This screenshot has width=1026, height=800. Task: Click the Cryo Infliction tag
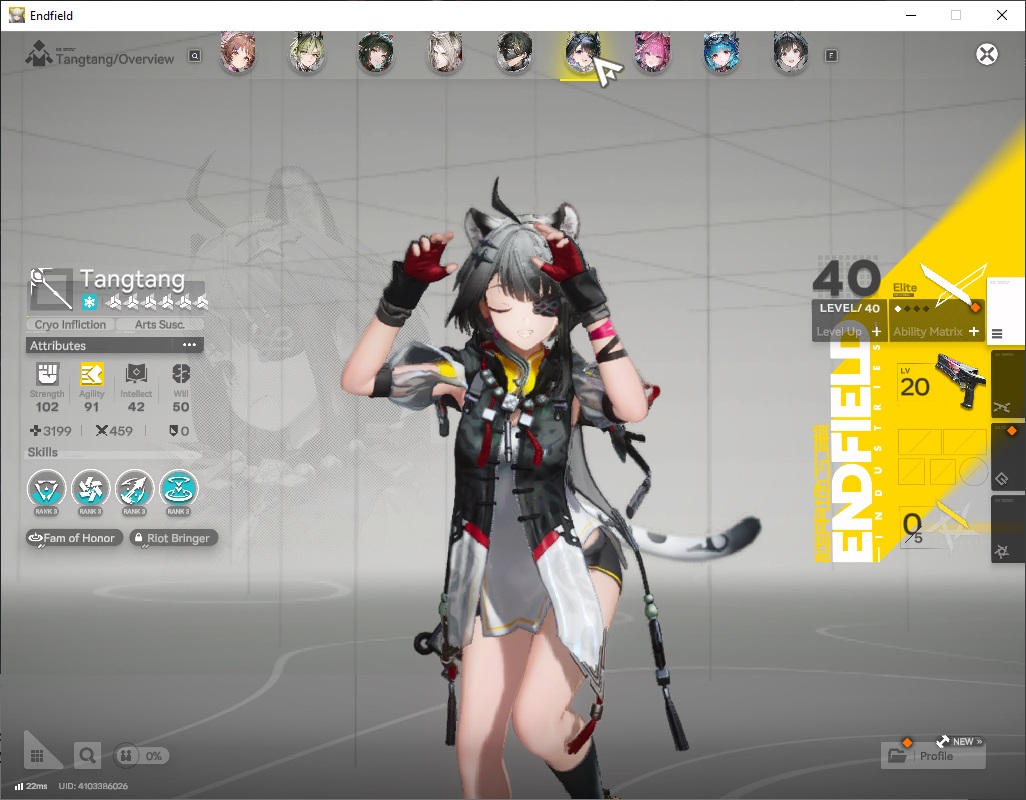[x=70, y=324]
